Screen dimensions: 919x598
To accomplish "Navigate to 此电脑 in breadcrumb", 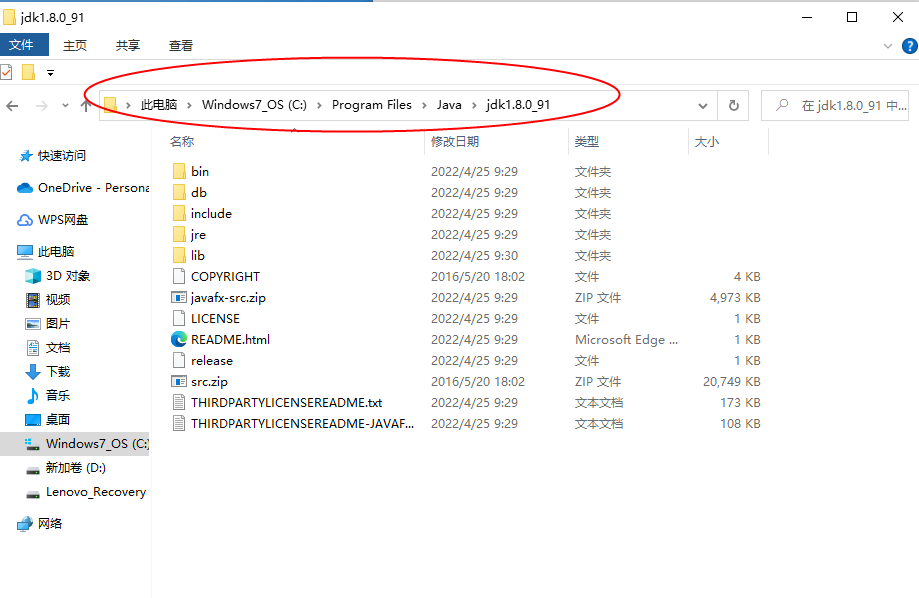I will click(x=159, y=105).
